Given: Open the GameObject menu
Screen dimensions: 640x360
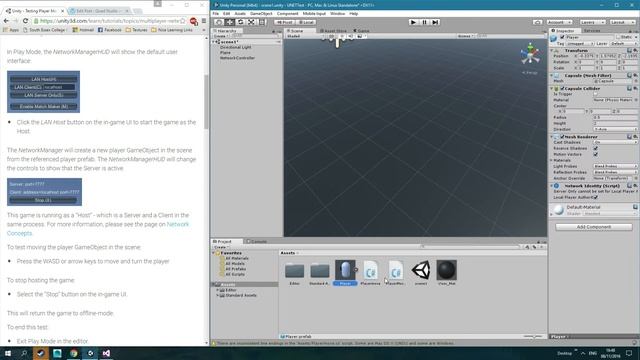Looking at the screenshot, I should coord(261,13).
